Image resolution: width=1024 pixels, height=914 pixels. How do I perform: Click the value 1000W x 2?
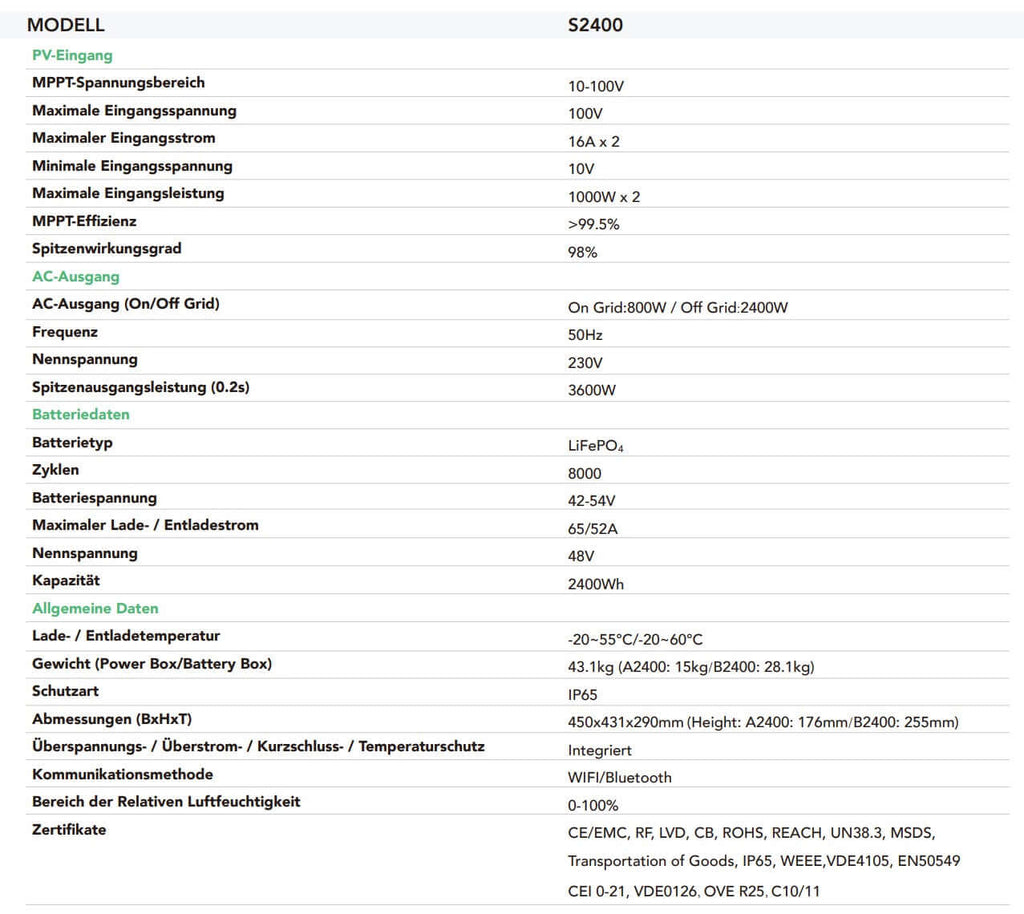(x=604, y=197)
